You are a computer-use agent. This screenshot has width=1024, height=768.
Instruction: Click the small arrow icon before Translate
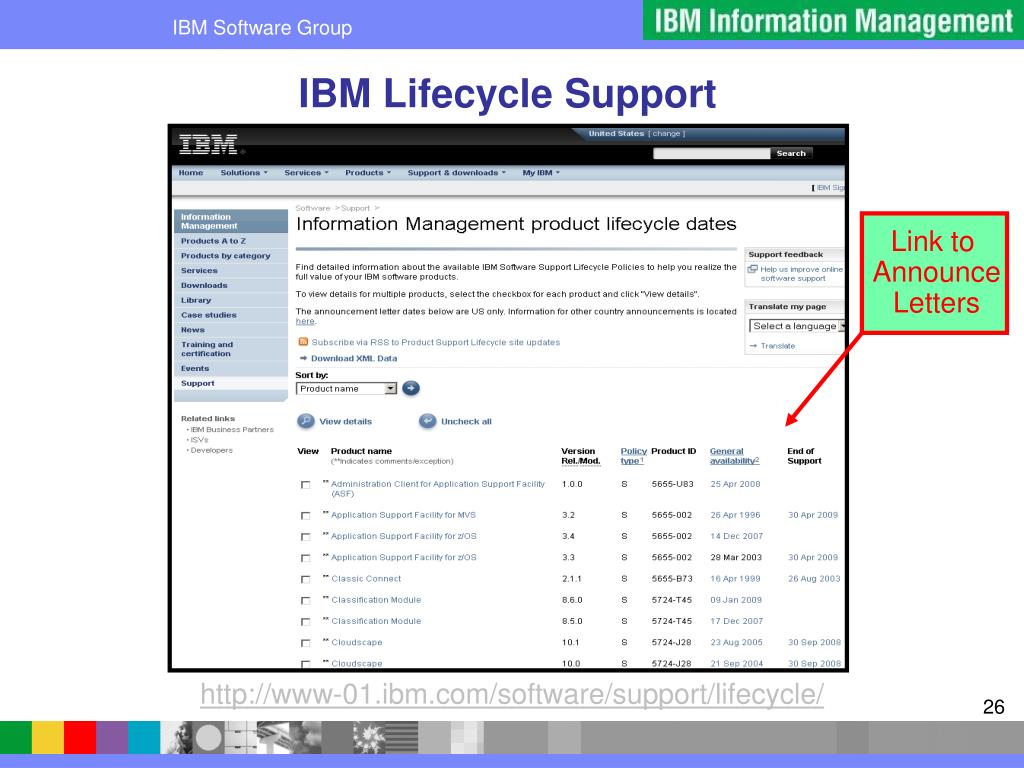coord(753,346)
